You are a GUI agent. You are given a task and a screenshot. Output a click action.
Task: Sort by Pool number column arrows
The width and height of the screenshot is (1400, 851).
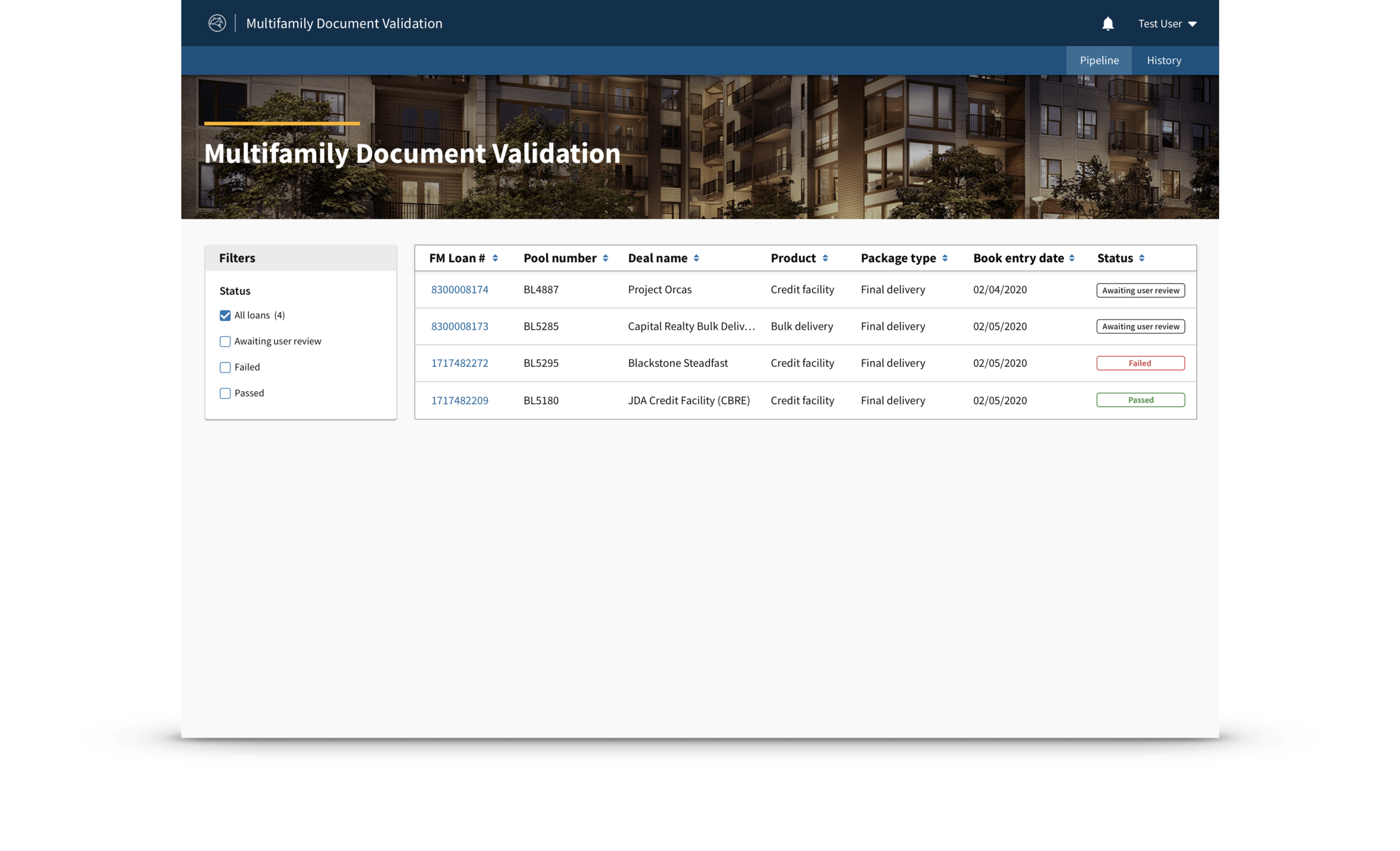coord(605,258)
